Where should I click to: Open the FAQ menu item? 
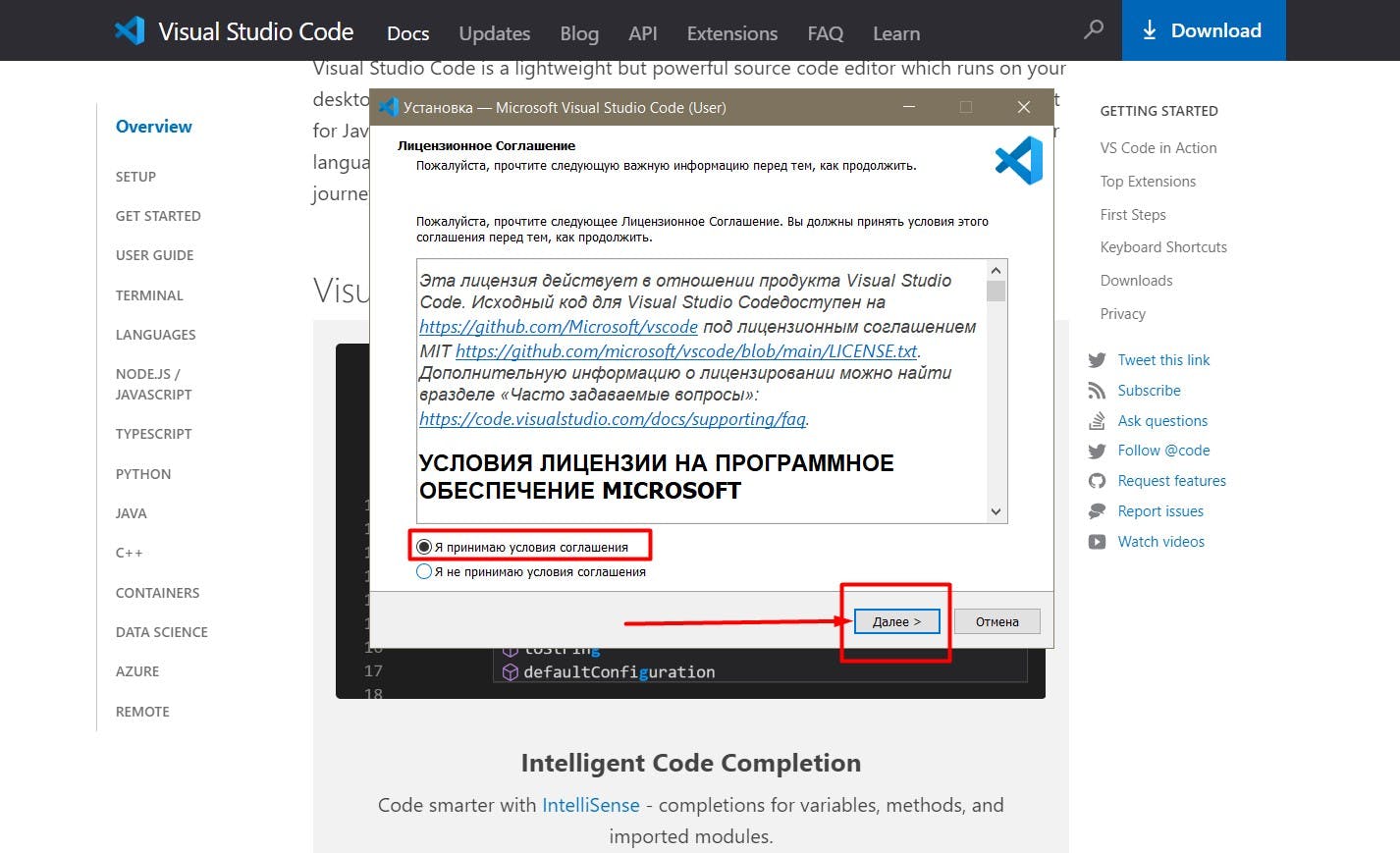click(x=826, y=33)
